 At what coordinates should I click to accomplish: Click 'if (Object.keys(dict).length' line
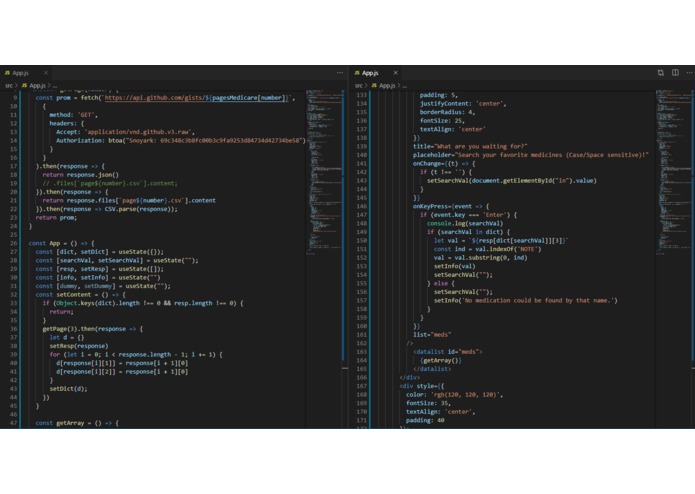[143, 303]
